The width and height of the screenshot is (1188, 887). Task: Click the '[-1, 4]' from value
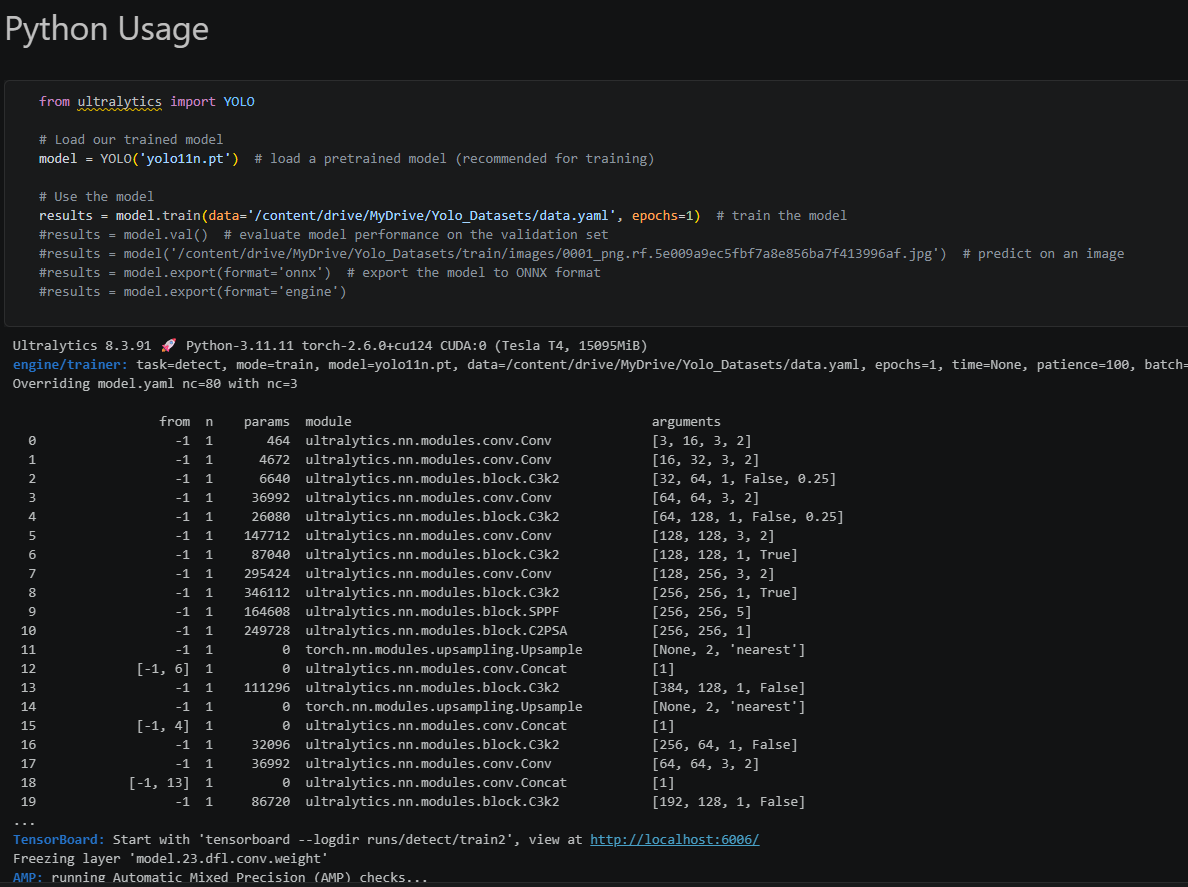(x=163, y=726)
